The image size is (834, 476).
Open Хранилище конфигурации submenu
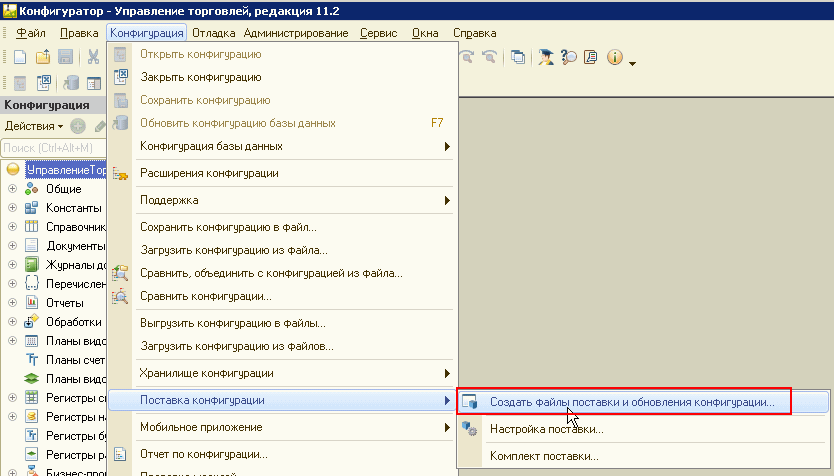click(x=282, y=373)
